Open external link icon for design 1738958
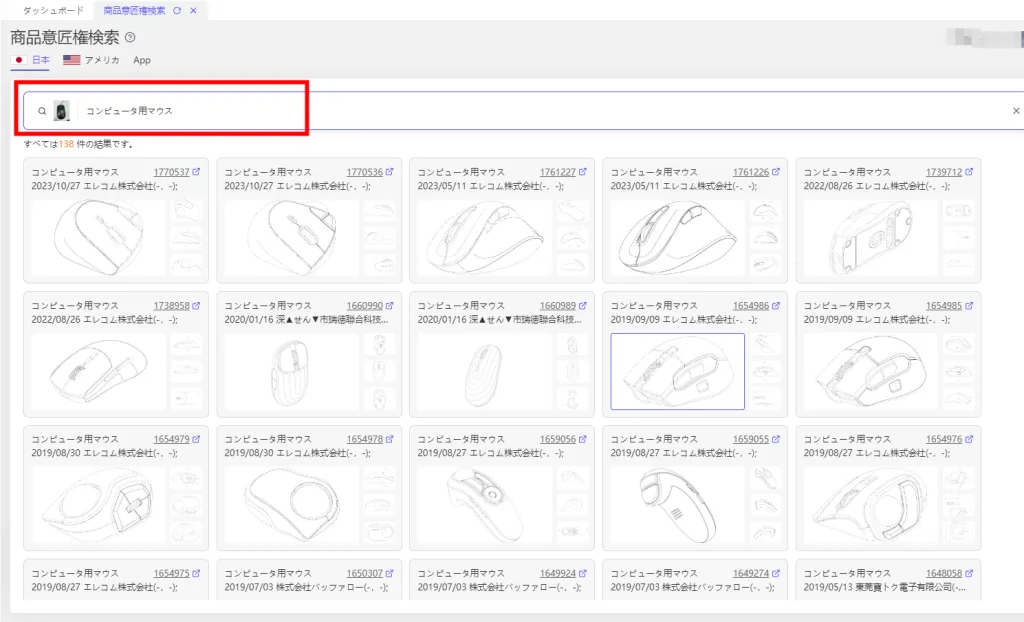This screenshot has height=622, width=1024. [197, 305]
